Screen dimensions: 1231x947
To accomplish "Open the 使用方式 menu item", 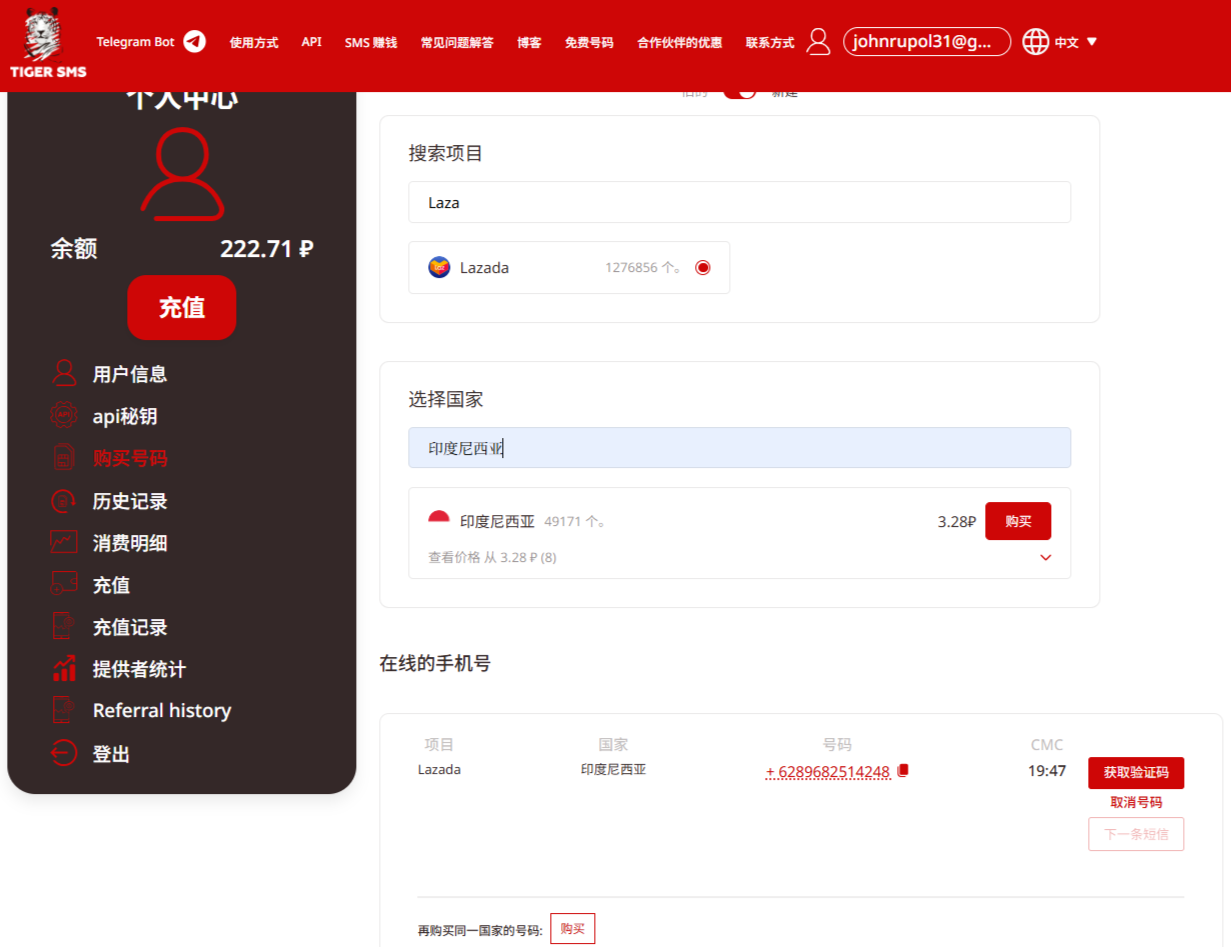I will pyautogui.click(x=254, y=42).
